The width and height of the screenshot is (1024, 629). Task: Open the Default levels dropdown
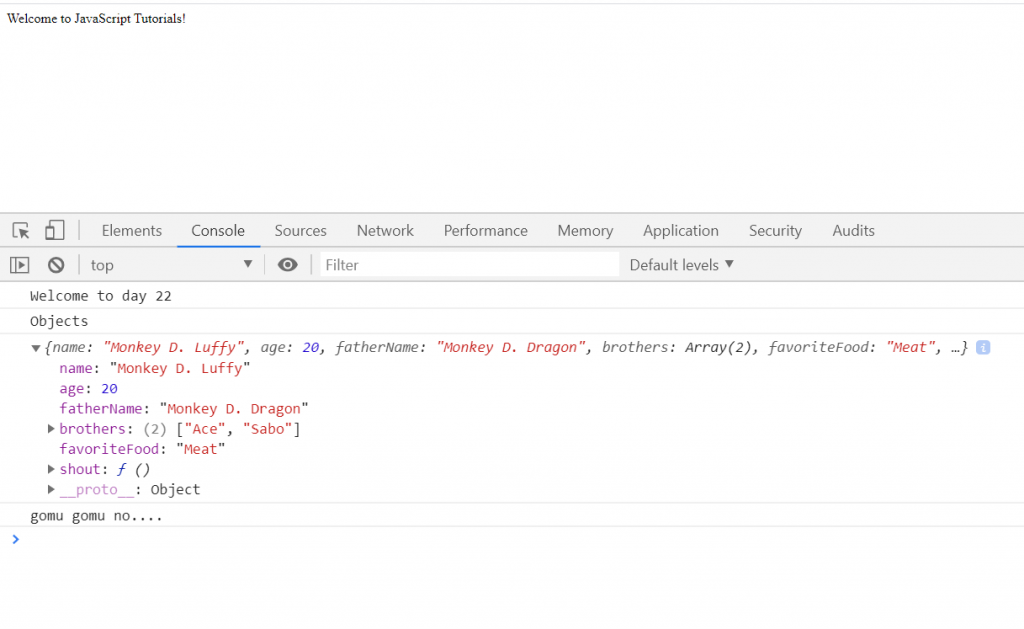(x=682, y=265)
